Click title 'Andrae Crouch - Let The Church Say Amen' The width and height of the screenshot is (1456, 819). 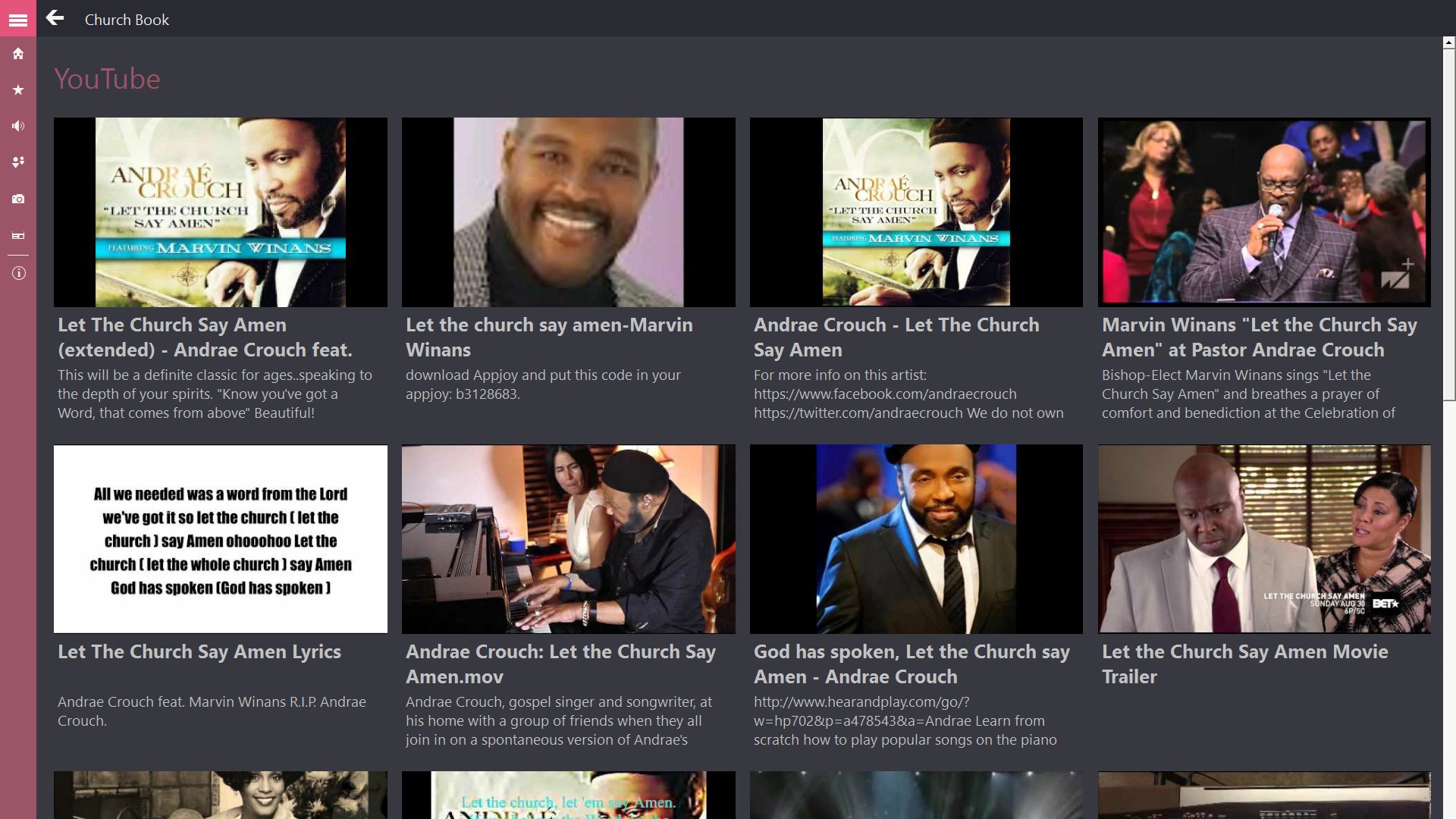point(896,337)
